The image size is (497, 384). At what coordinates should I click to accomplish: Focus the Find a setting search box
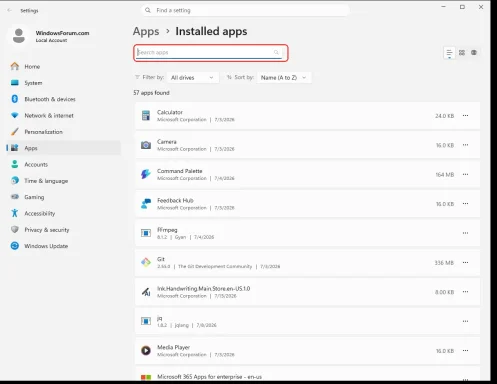(245, 10)
